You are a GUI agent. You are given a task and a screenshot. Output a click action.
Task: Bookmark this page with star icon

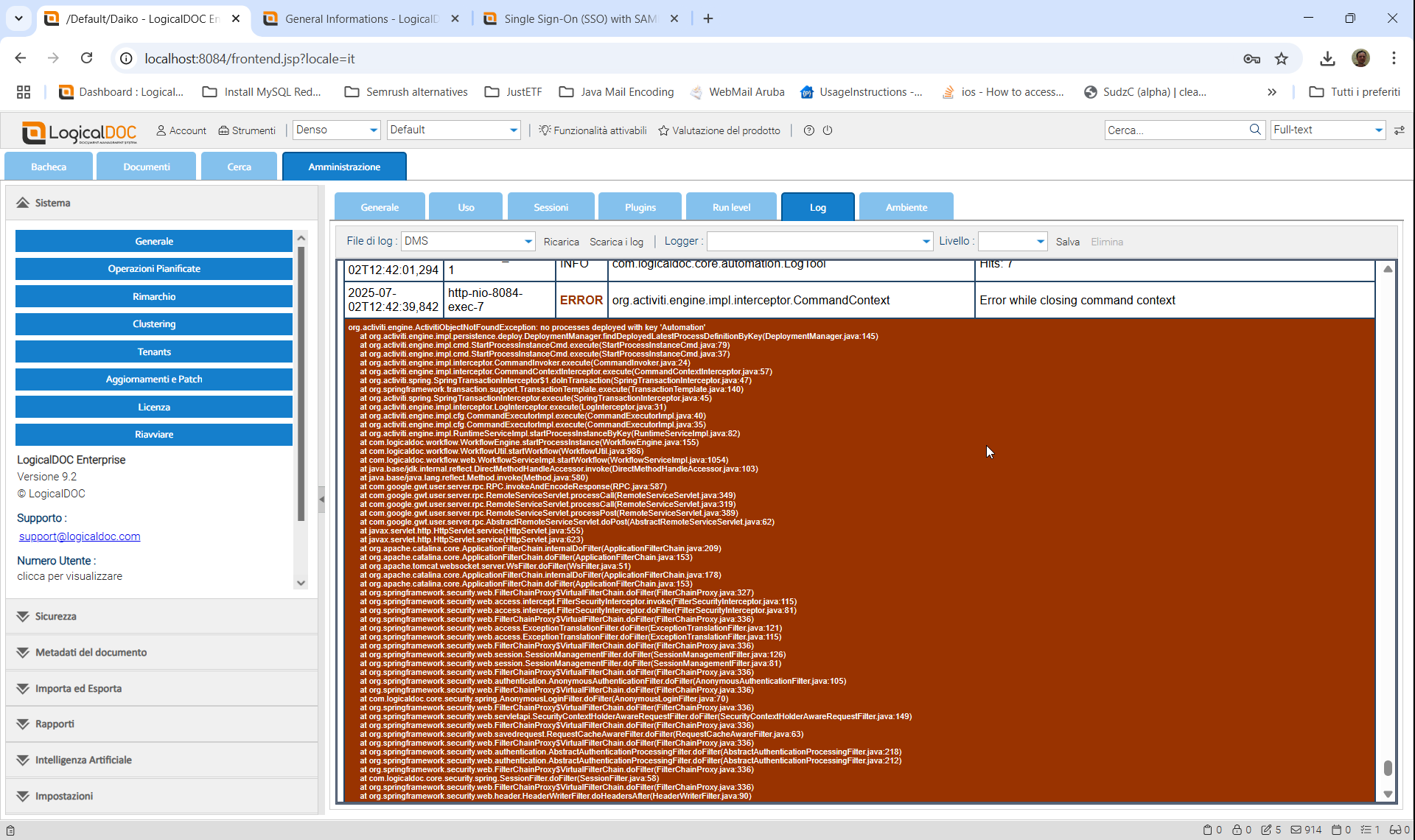click(x=1282, y=59)
